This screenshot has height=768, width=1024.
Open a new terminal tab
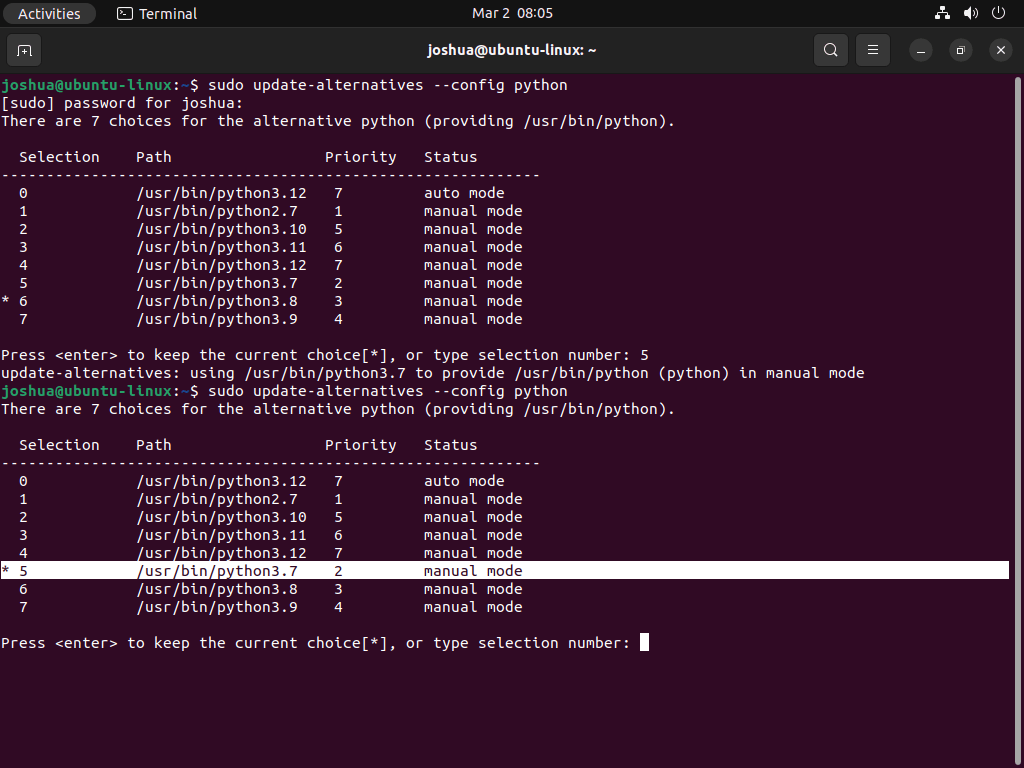point(24,50)
